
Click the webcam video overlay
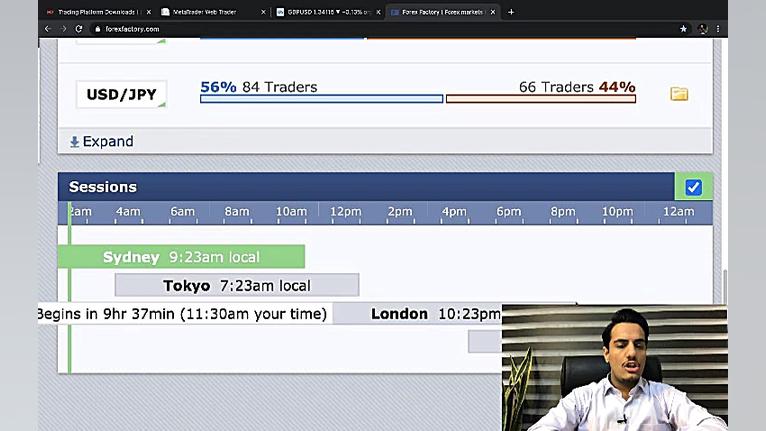615,367
